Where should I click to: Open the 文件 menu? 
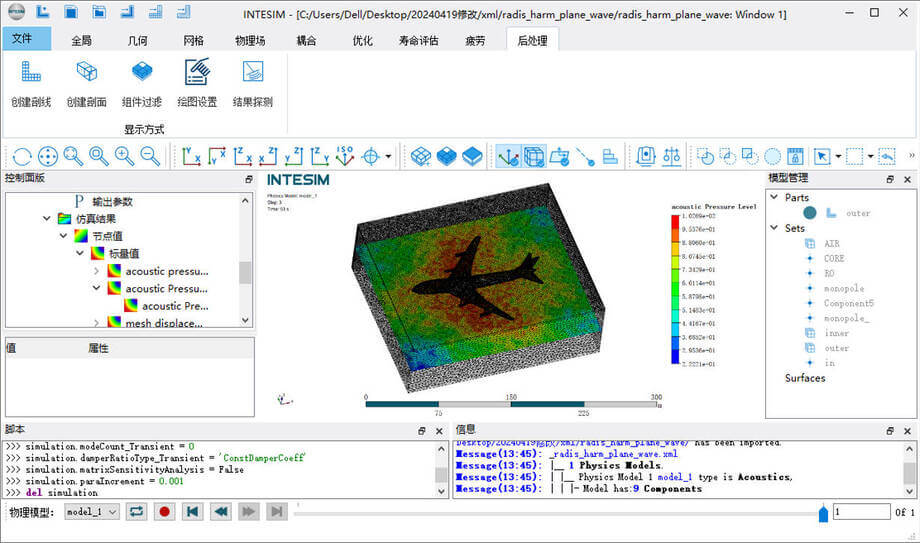[23, 40]
